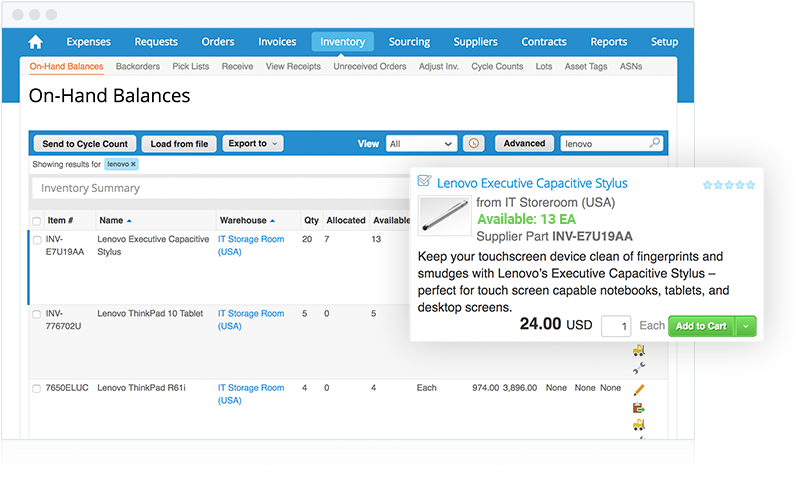Expand the View dropdown set to All

(x=421, y=144)
